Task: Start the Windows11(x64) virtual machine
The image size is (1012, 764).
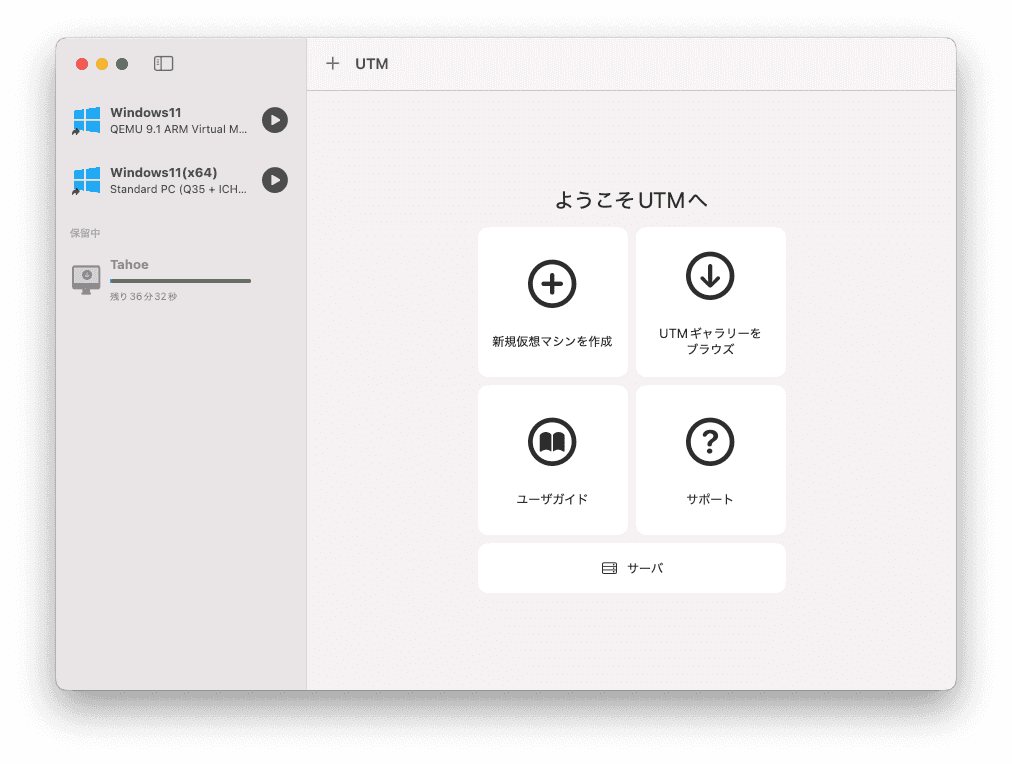Action: [x=275, y=180]
